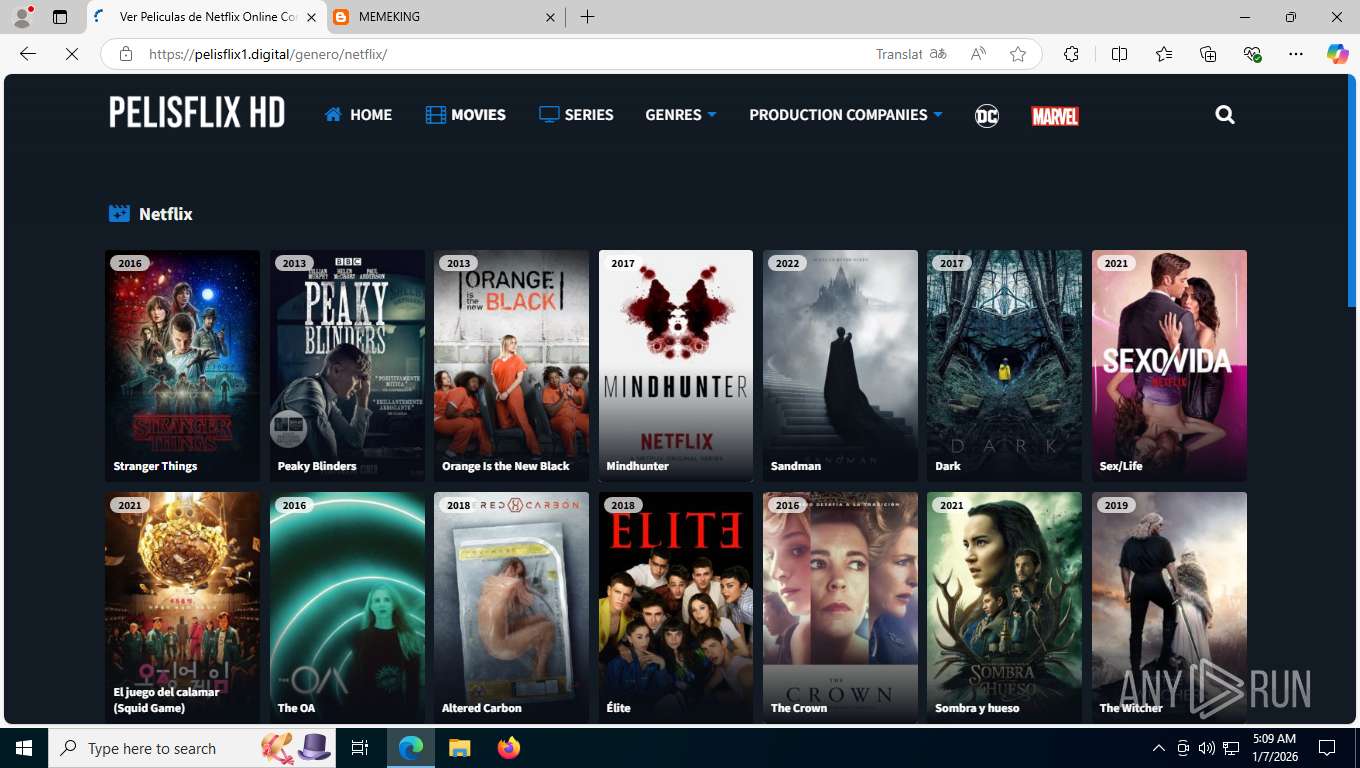Click Edge icon in taskbar
Screen dimensions: 1360x768
pyautogui.click(x=410, y=748)
